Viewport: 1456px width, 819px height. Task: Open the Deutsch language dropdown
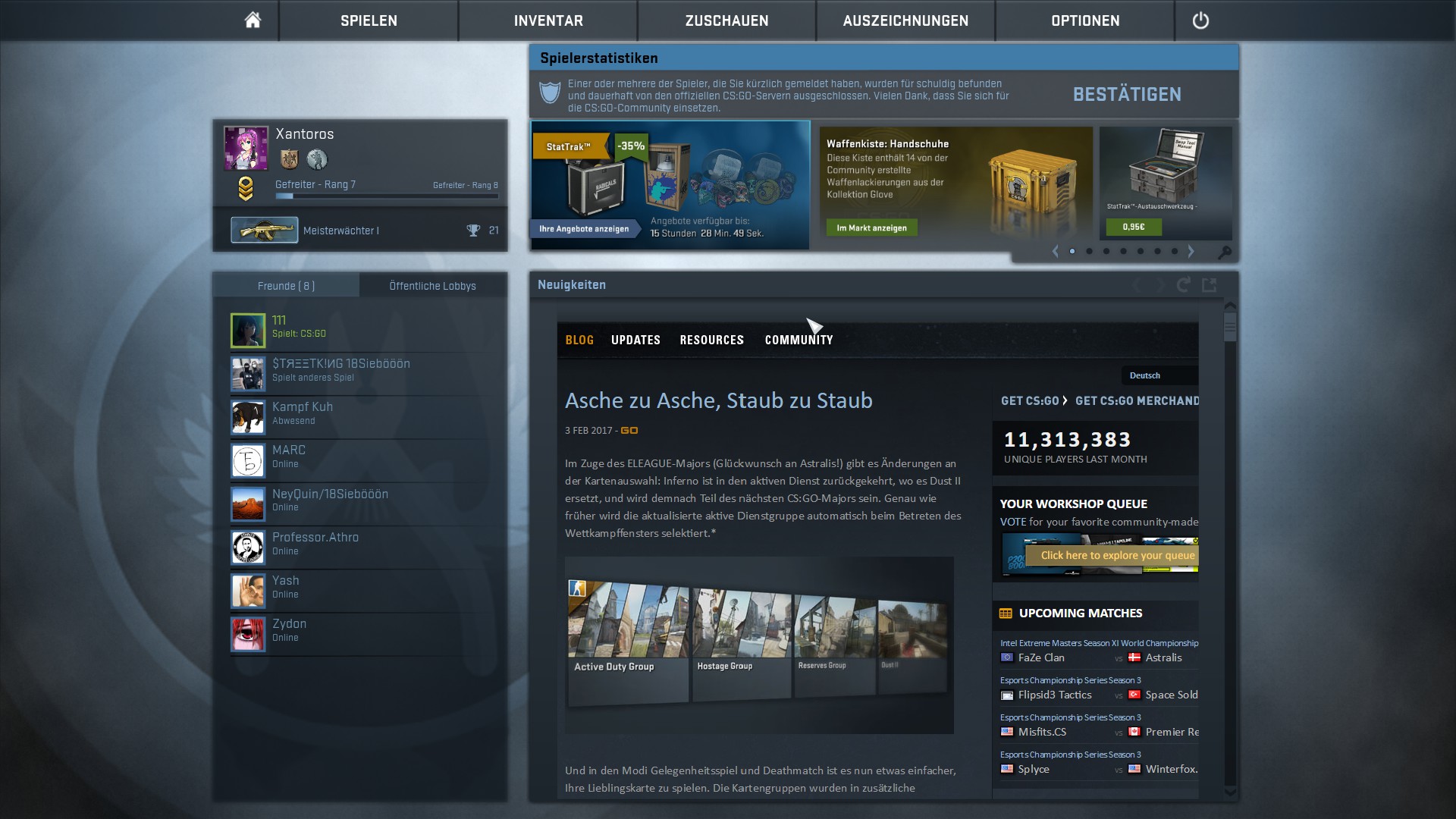click(1159, 375)
